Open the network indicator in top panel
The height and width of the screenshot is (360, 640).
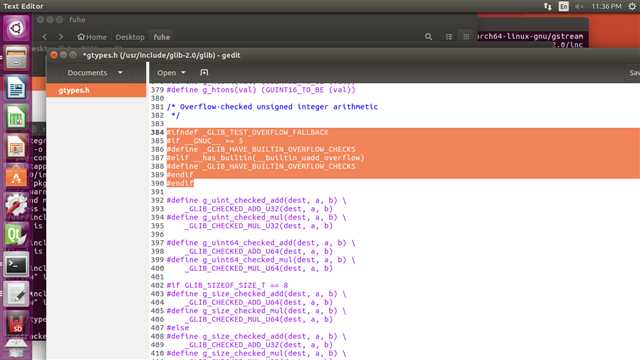(x=548, y=6)
